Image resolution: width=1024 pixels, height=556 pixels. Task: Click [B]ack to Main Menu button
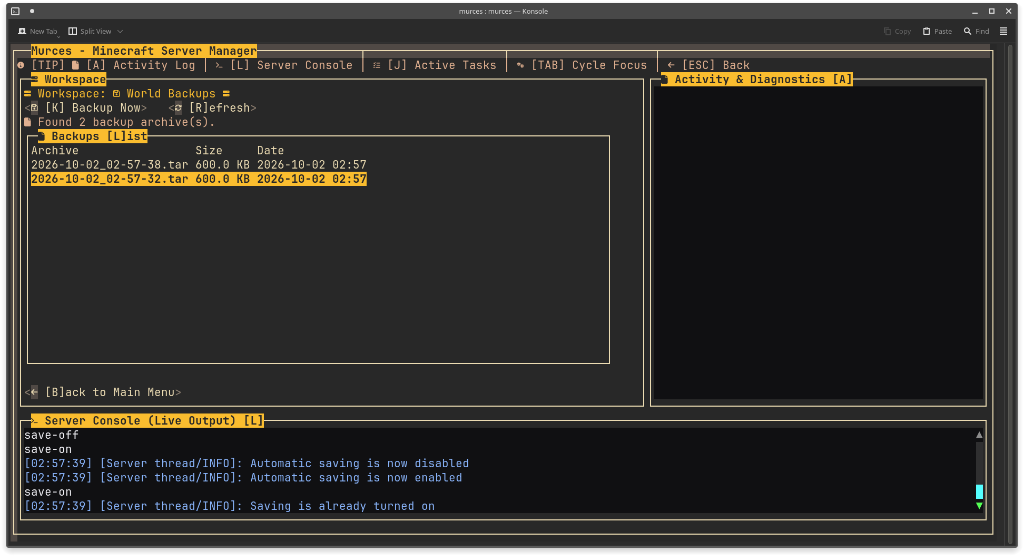pos(103,392)
